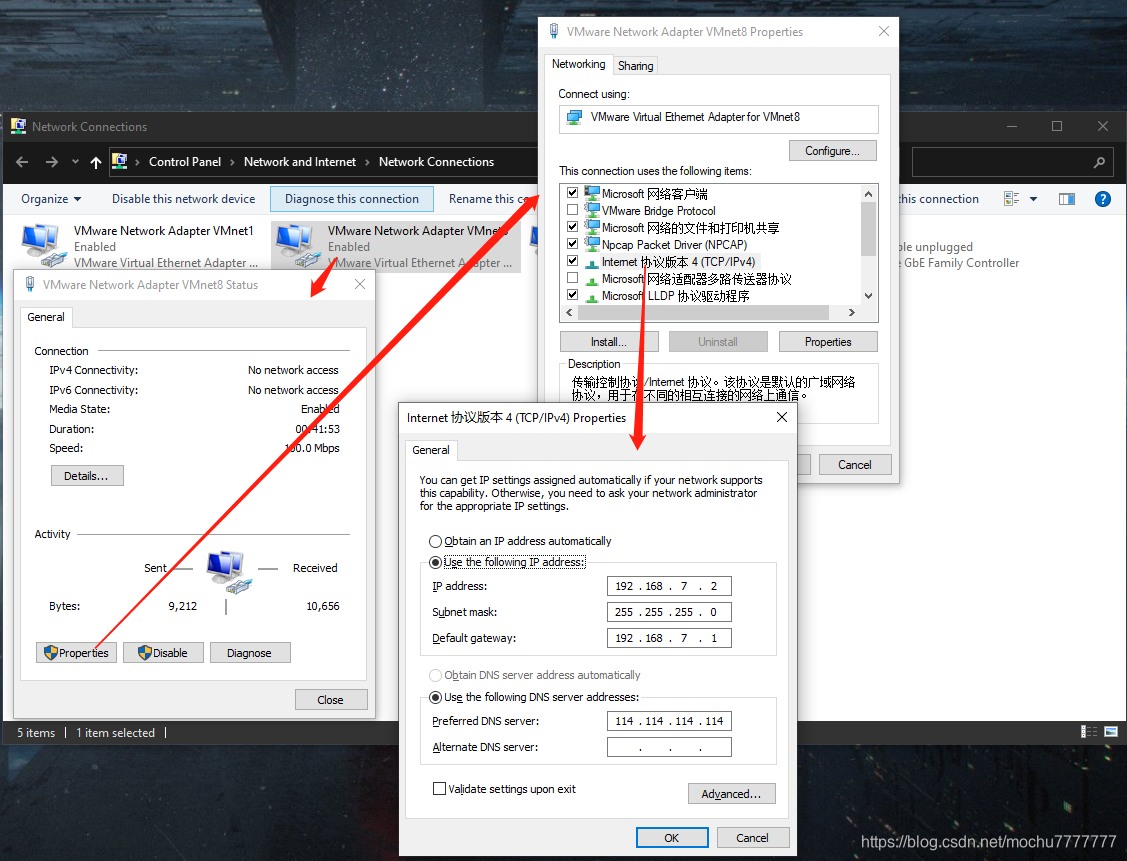Select VMware Network Adapter VMnet1 icon
Screen dimensions: 1127x861
tap(42, 244)
